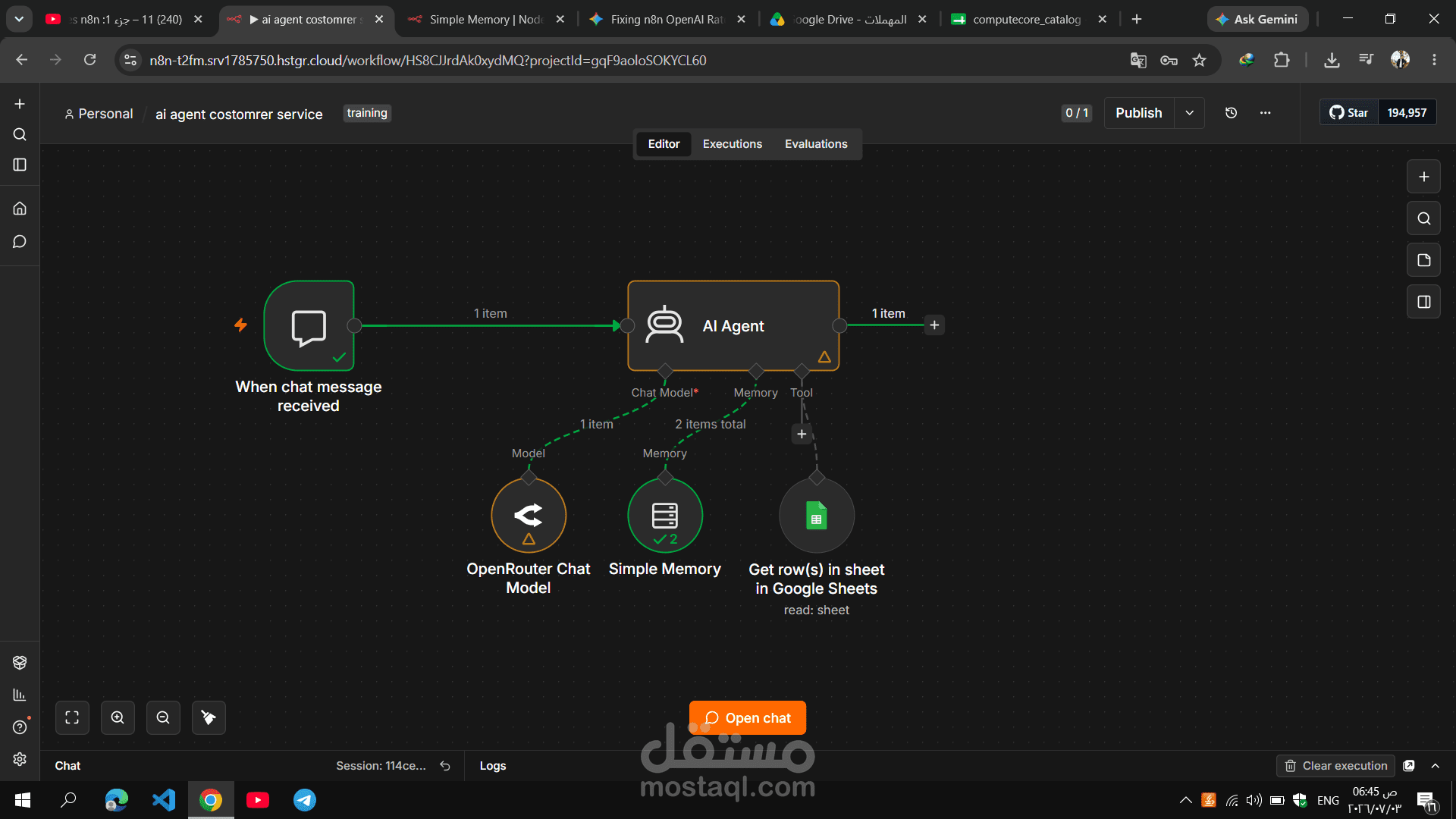The image size is (1456, 819).
Task: Pop out the logs panel icon
Action: click(1409, 766)
